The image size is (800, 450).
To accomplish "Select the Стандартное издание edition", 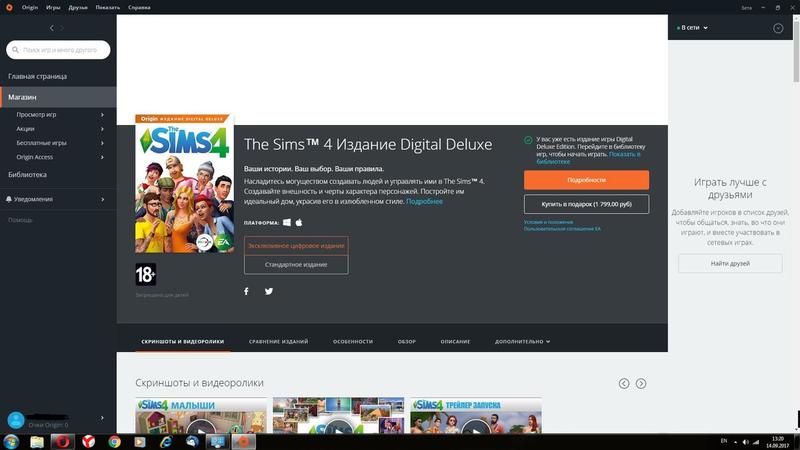I will coord(296,265).
